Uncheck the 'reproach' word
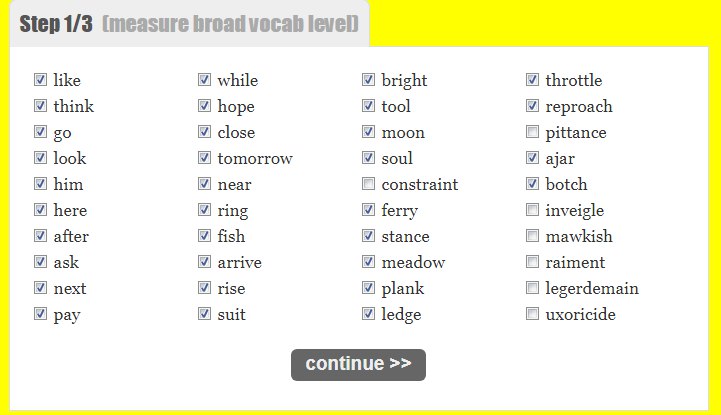This screenshot has width=721, height=415. [x=533, y=106]
